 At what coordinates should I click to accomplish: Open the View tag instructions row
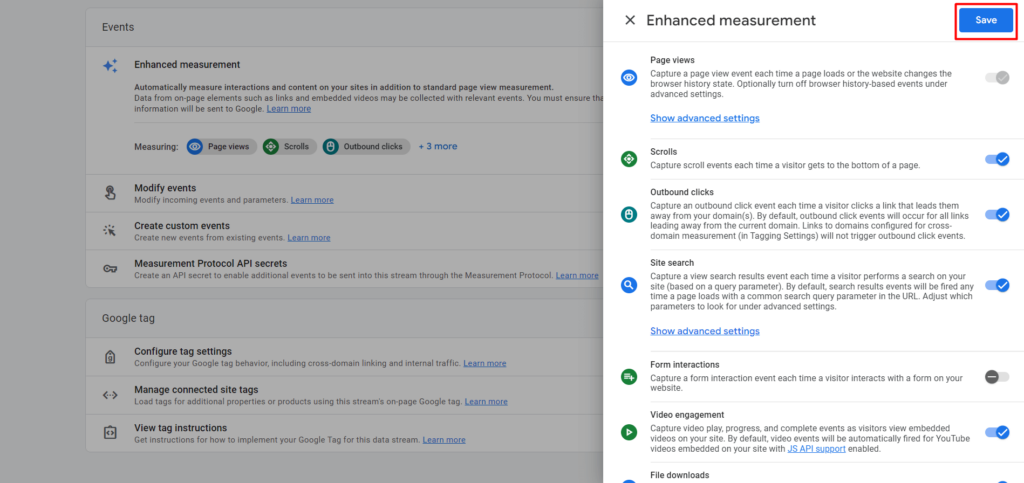coord(345,433)
